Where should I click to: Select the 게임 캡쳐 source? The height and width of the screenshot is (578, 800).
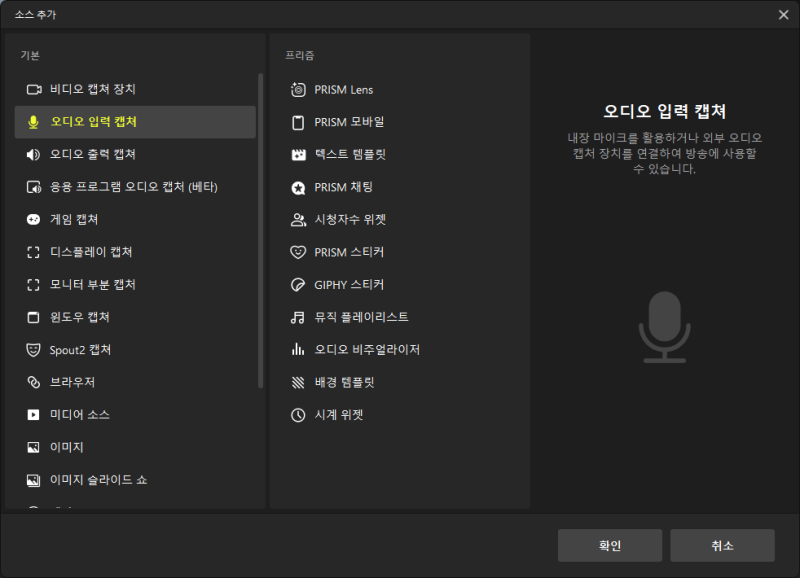pyautogui.click(x=74, y=219)
